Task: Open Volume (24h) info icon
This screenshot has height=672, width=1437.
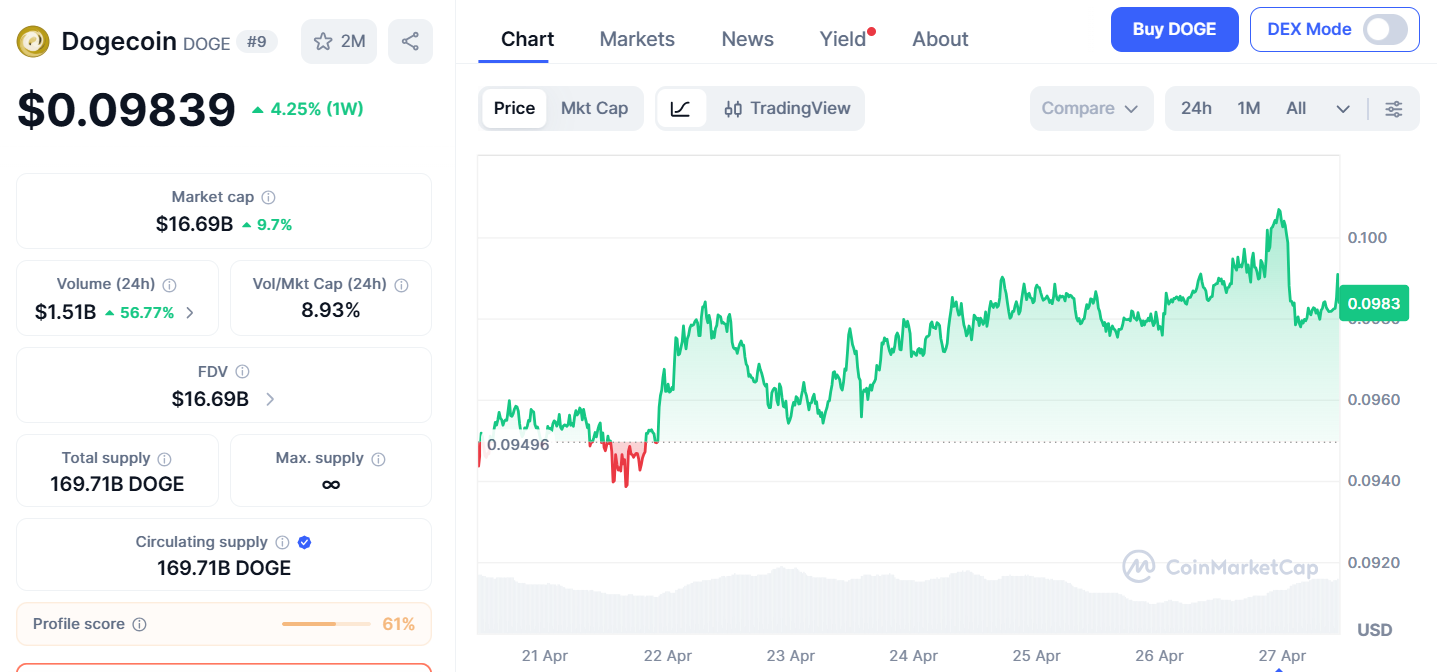Action: pos(170,285)
